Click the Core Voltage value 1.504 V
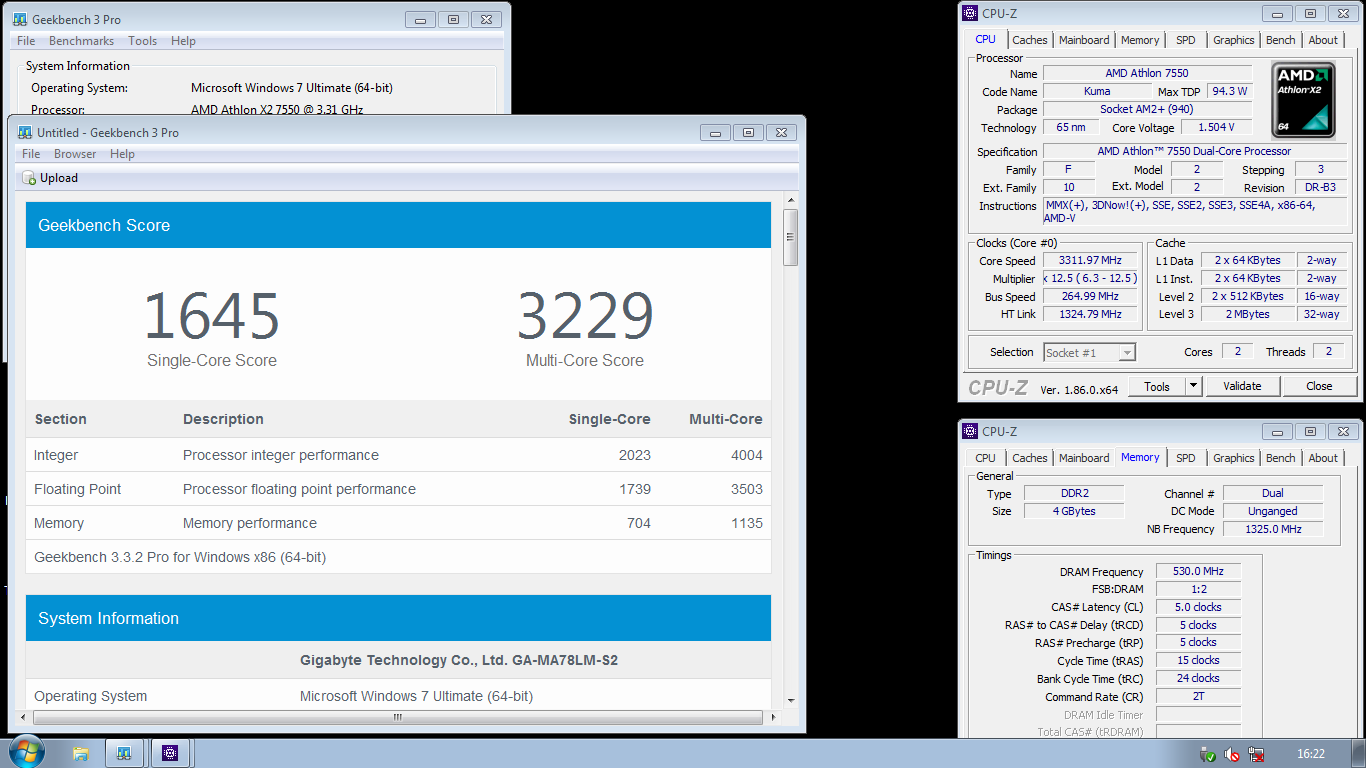Image resolution: width=1366 pixels, height=768 pixels. tap(1215, 127)
